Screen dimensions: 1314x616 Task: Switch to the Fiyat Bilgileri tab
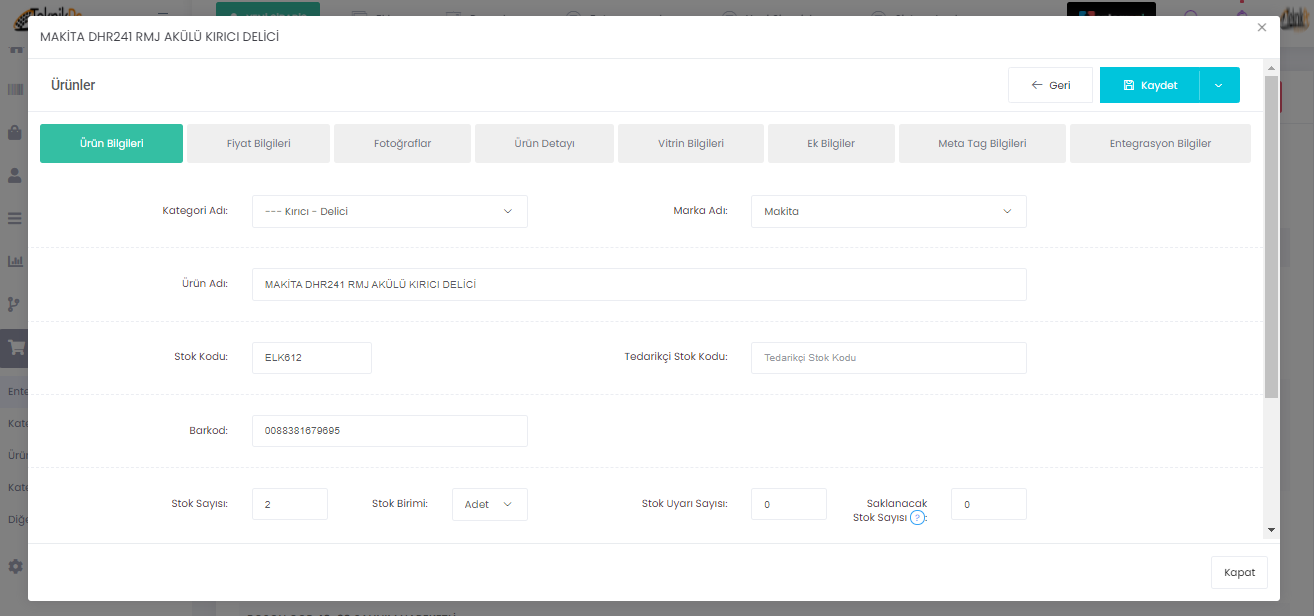coord(258,143)
